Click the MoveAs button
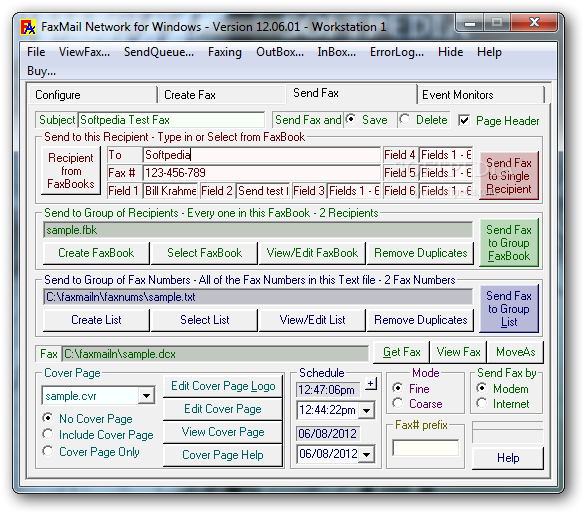The height and width of the screenshot is (514, 585). [516, 352]
